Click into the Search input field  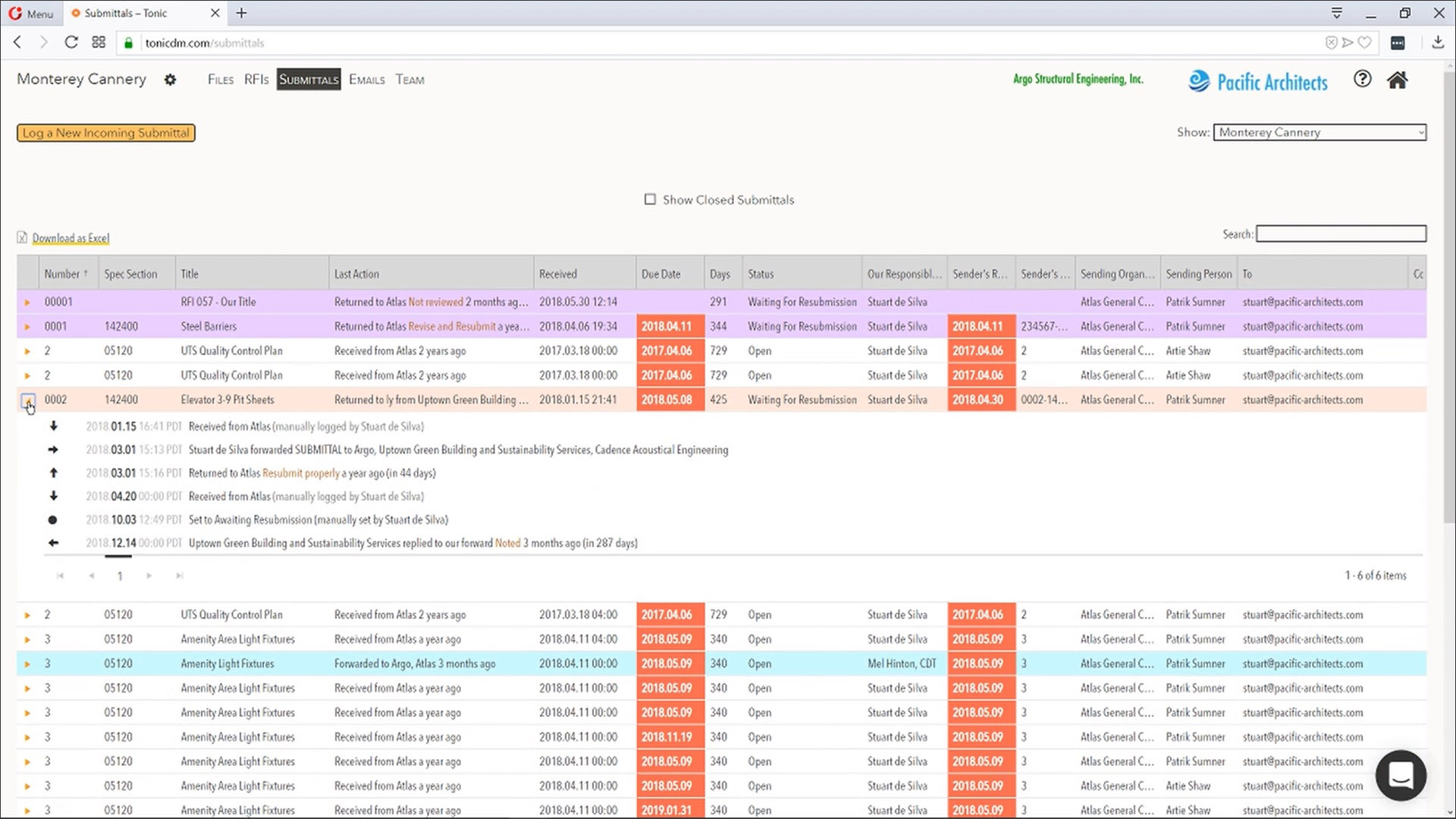(1340, 234)
